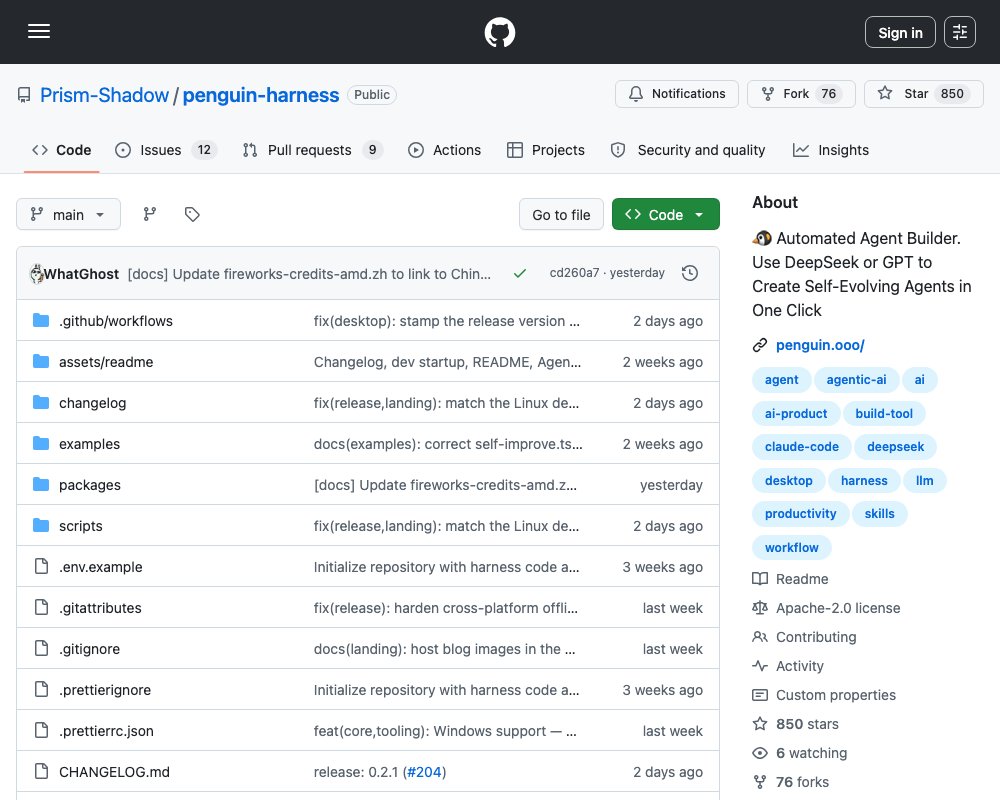1000x800 pixels.
Task: Open the .env.example file
Action: [101, 567]
